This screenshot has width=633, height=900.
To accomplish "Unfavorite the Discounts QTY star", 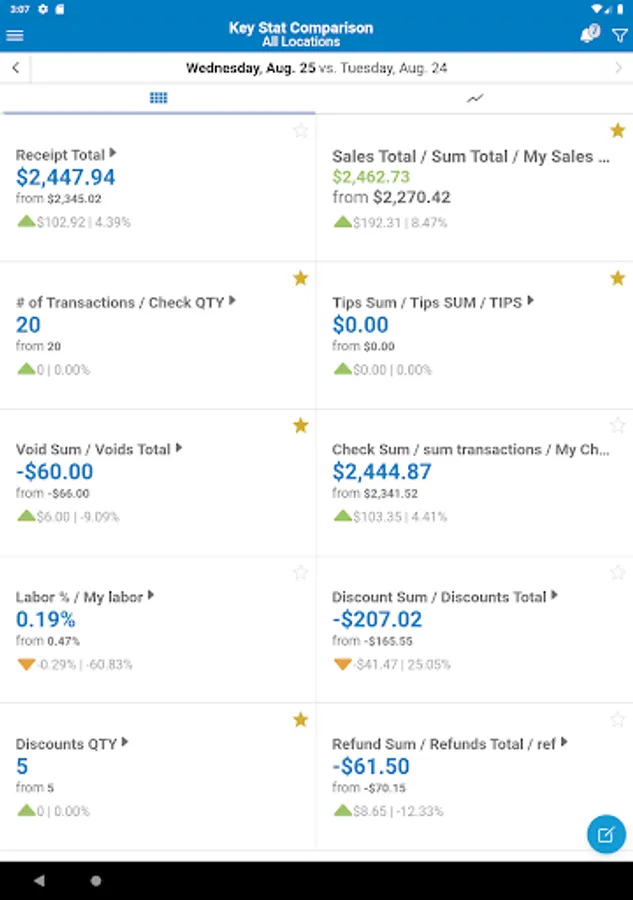I will point(301,719).
